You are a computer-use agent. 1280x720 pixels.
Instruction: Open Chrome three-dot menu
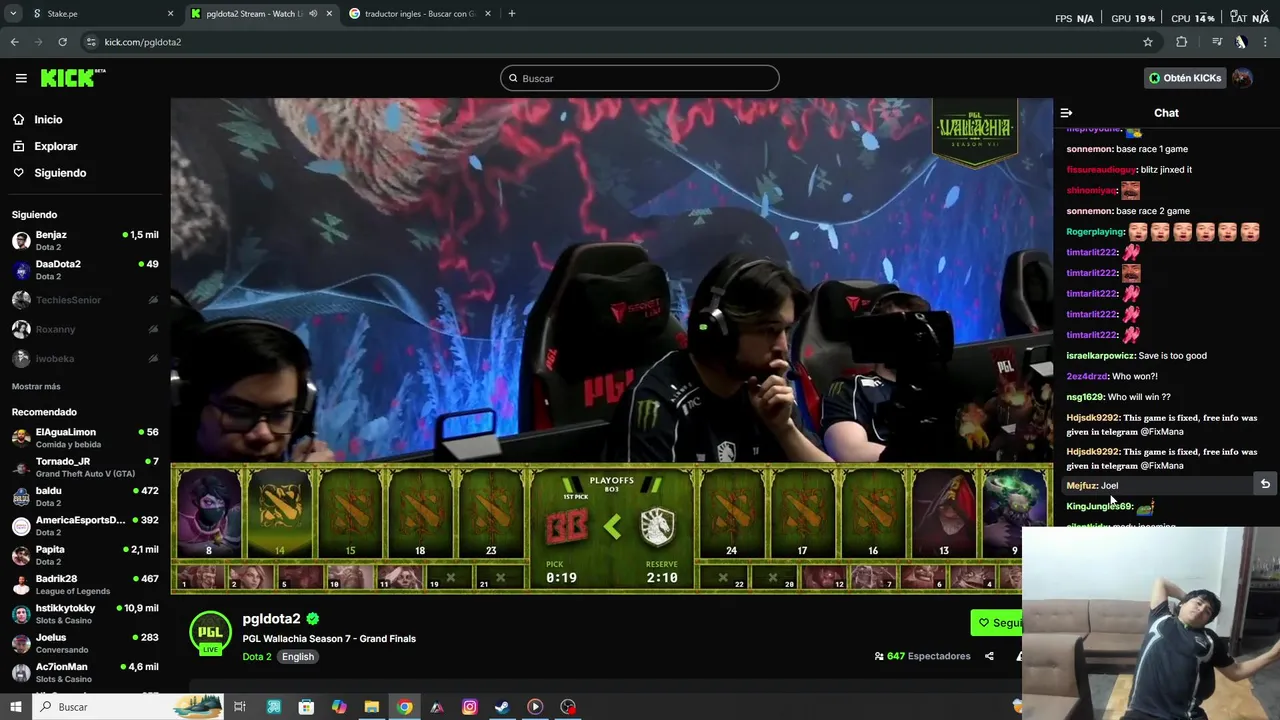point(1266,42)
